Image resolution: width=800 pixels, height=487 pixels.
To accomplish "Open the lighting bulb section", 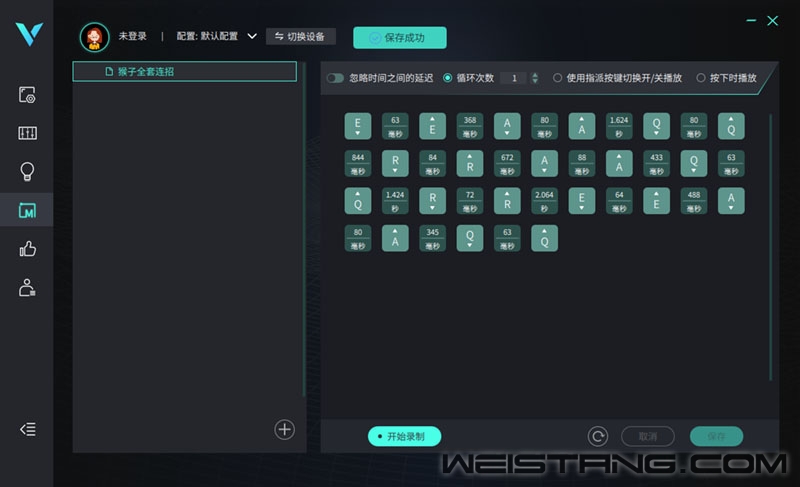I will click(28, 171).
